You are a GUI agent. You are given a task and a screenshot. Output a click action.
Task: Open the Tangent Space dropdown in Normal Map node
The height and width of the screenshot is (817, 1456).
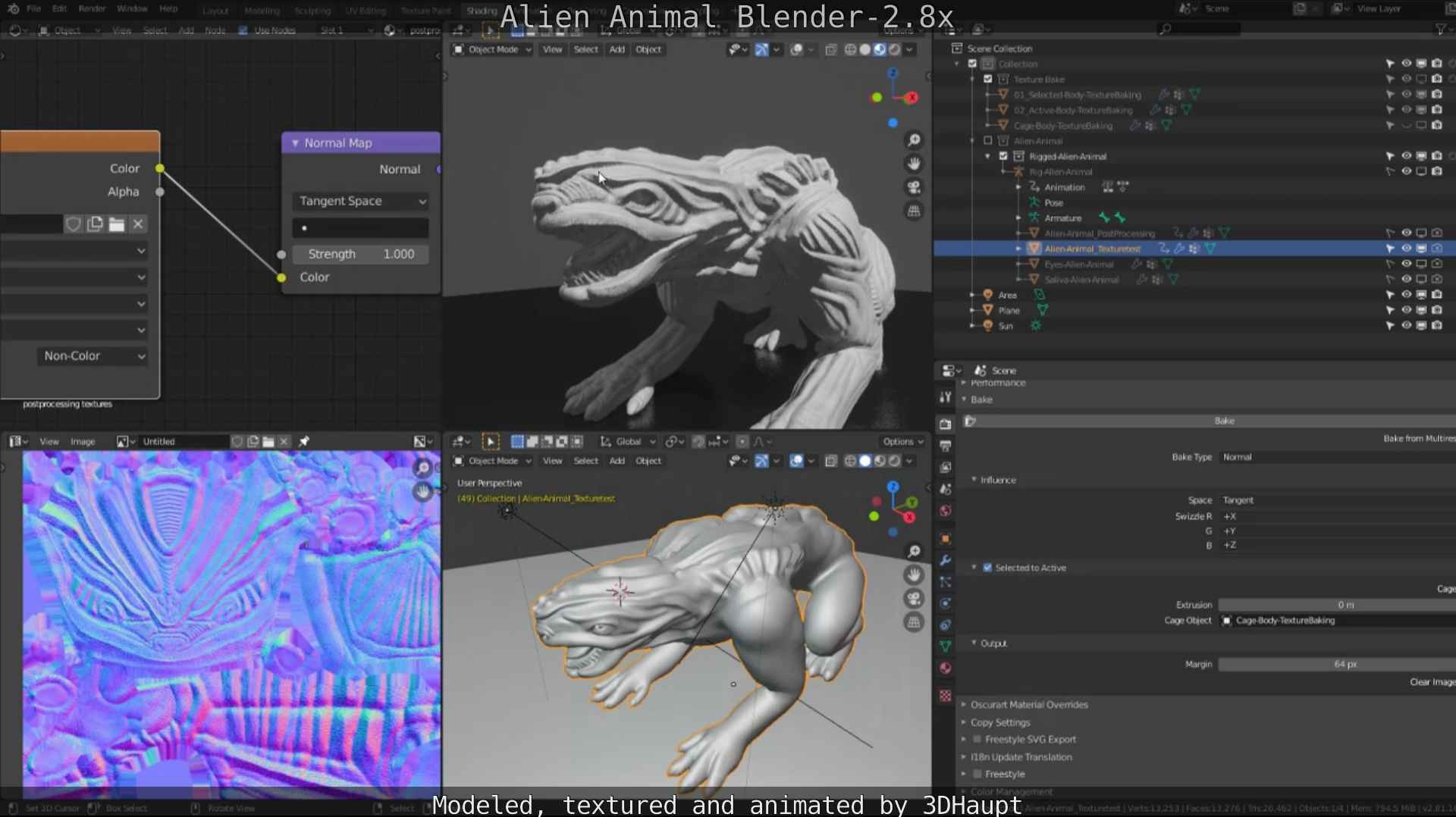coord(360,201)
